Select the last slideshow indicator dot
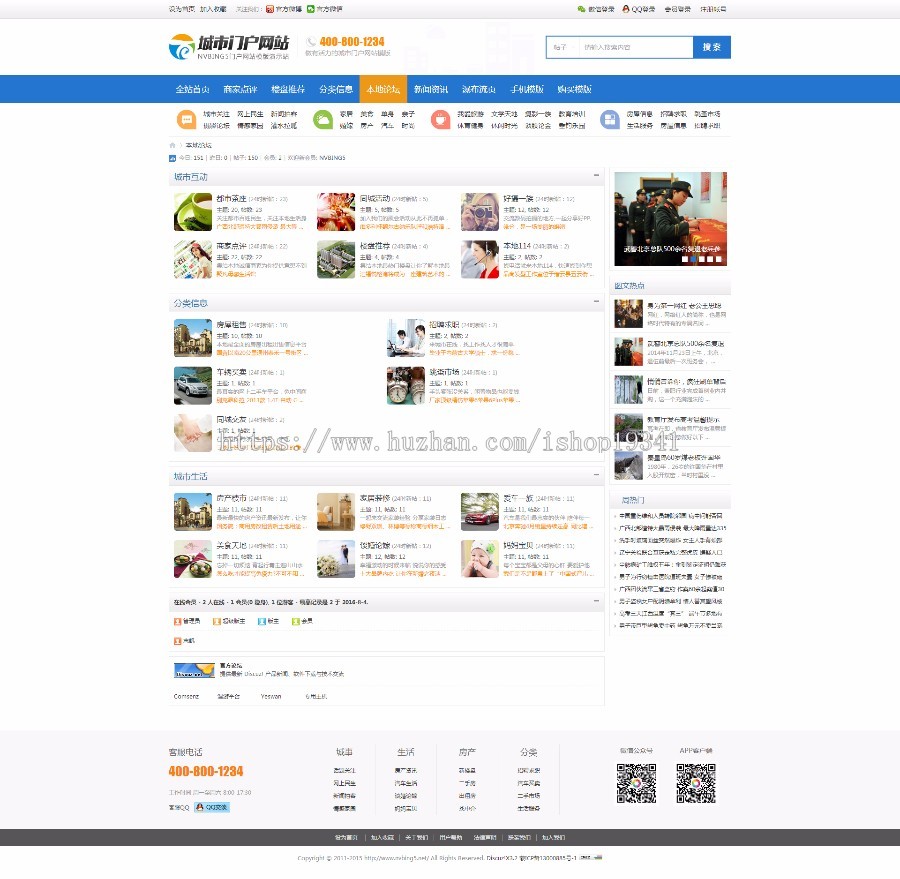 [719, 260]
